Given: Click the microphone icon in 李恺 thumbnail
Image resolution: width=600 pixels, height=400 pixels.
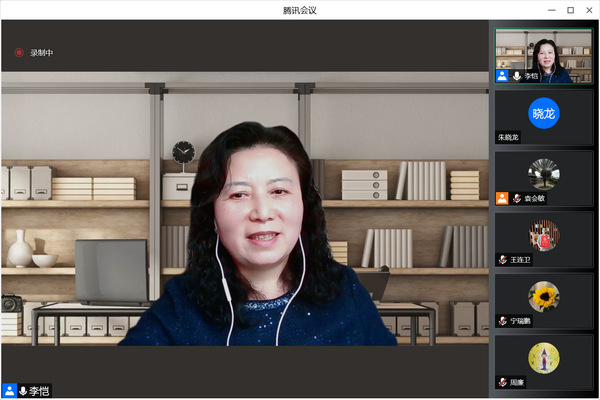Looking at the screenshot, I should pos(517,76).
